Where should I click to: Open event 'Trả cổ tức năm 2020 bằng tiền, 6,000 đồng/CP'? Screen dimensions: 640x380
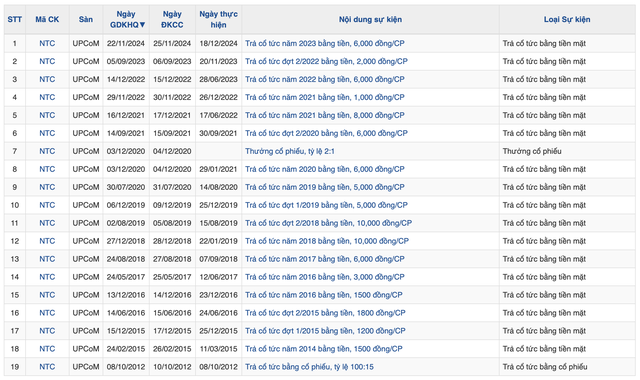coord(325,169)
